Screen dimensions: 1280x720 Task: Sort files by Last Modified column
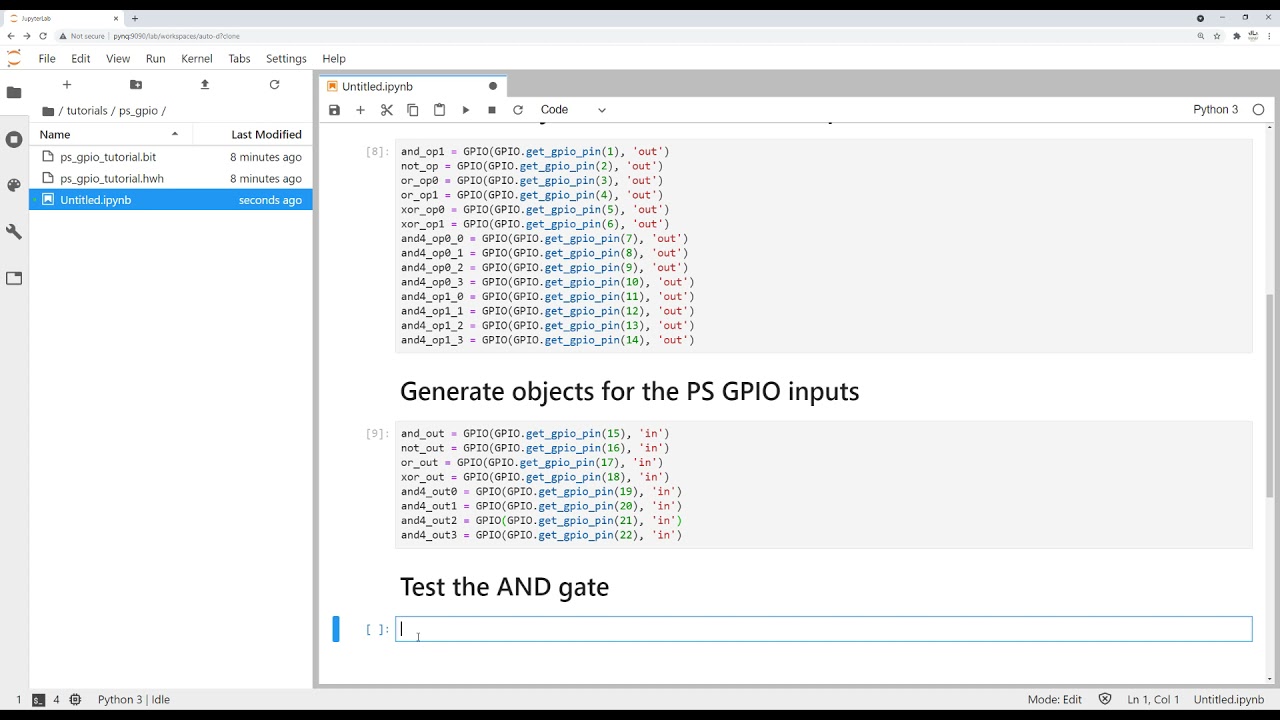tap(253, 134)
